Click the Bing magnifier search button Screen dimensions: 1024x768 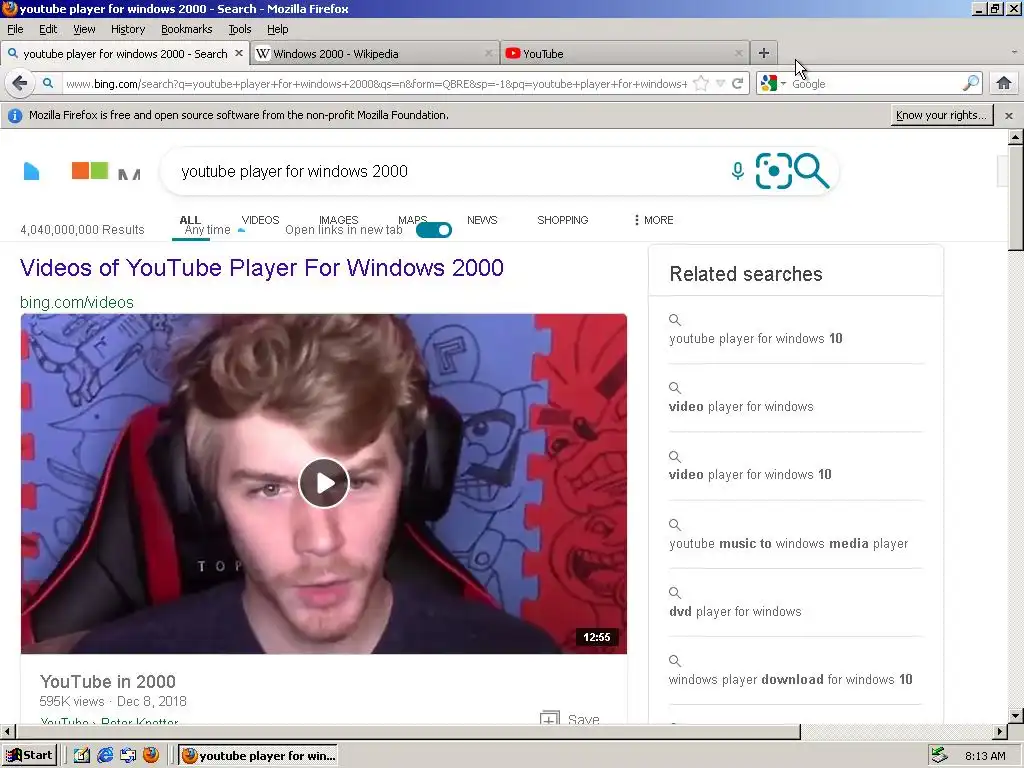[812, 171]
